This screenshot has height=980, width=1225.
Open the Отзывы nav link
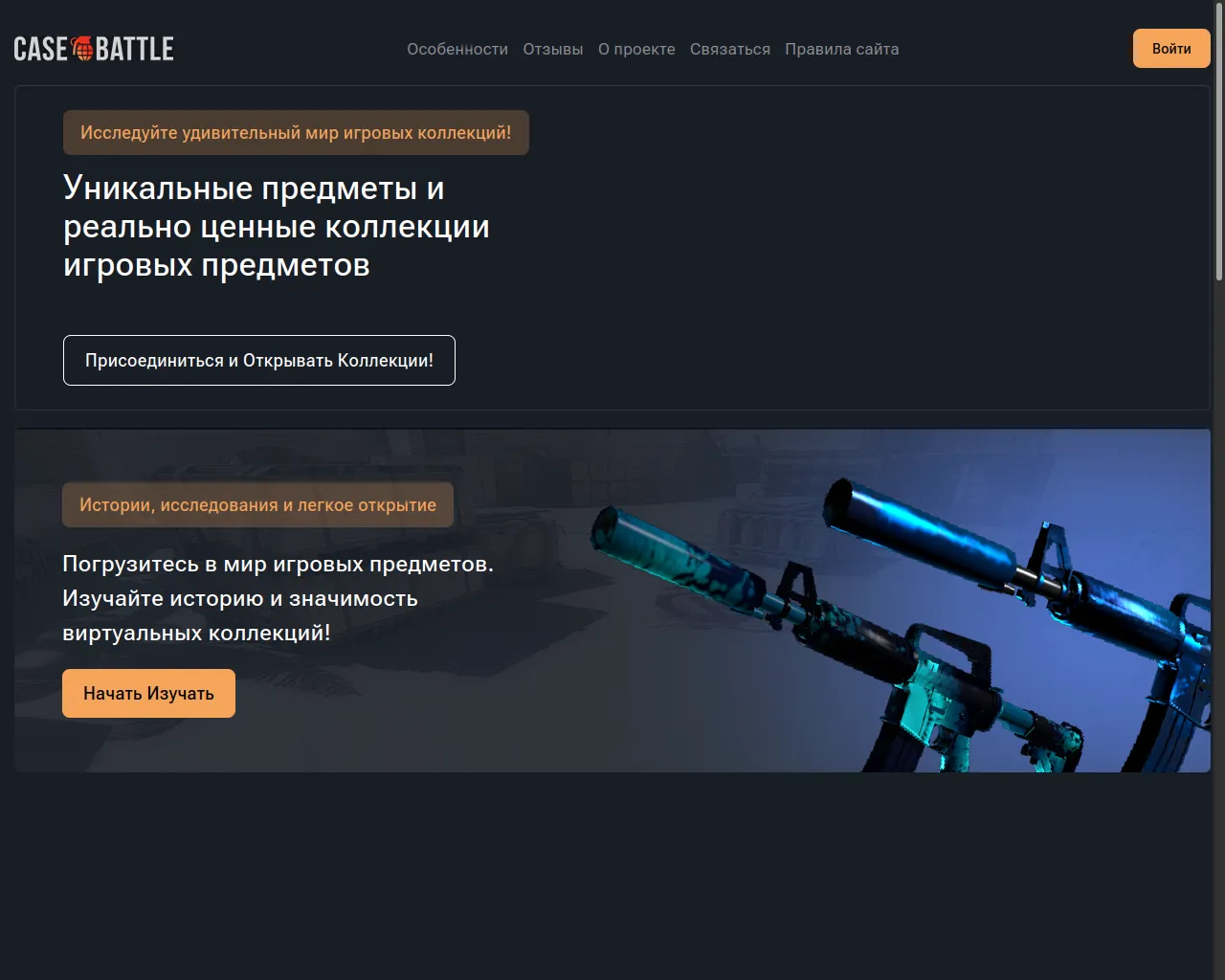[553, 49]
